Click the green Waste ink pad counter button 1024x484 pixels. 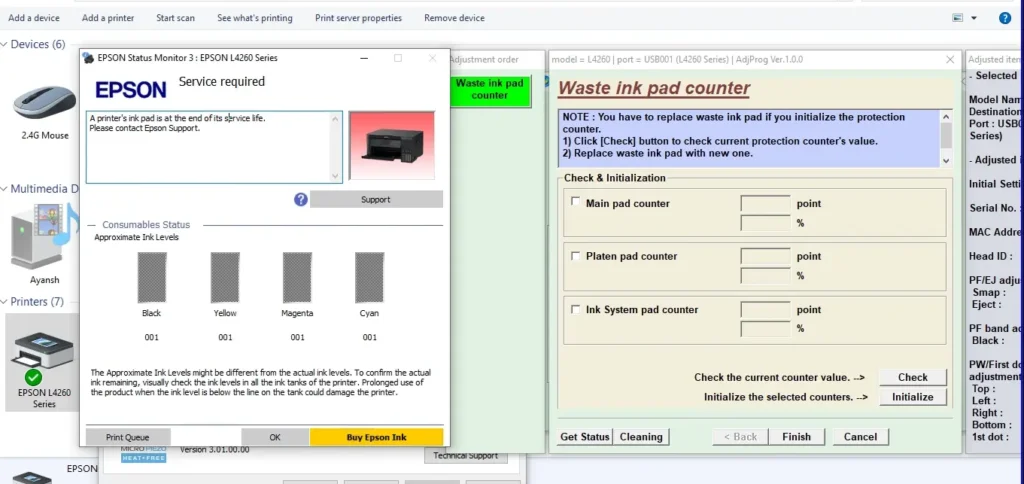[490, 89]
